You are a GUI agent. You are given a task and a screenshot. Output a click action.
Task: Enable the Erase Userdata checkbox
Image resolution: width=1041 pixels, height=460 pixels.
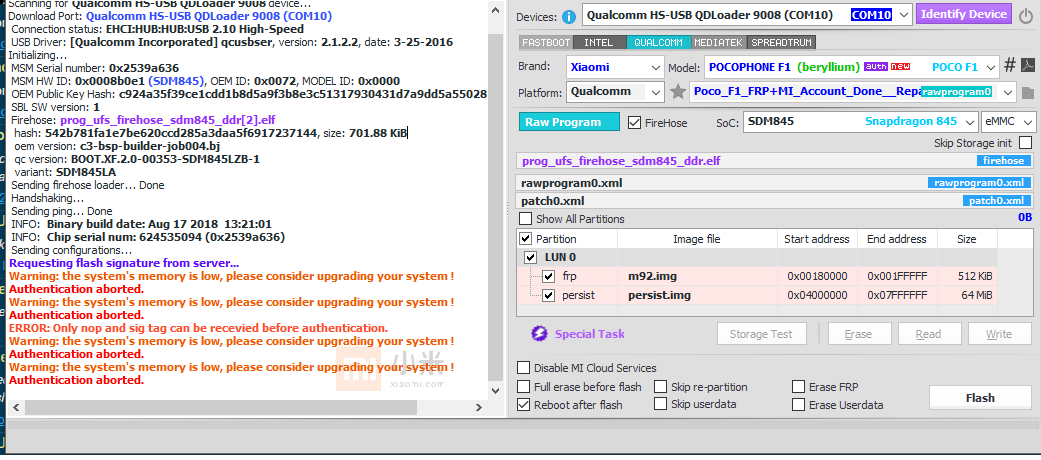coord(799,405)
